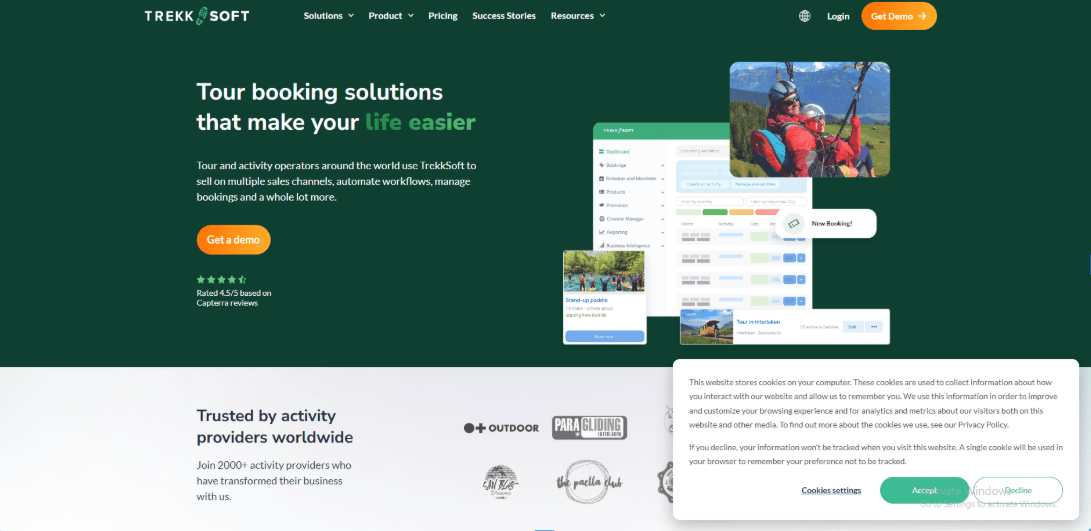The height and width of the screenshot is (531, 1091).
Task: Click the paella club logo
Action: click(x=589, y=482)
